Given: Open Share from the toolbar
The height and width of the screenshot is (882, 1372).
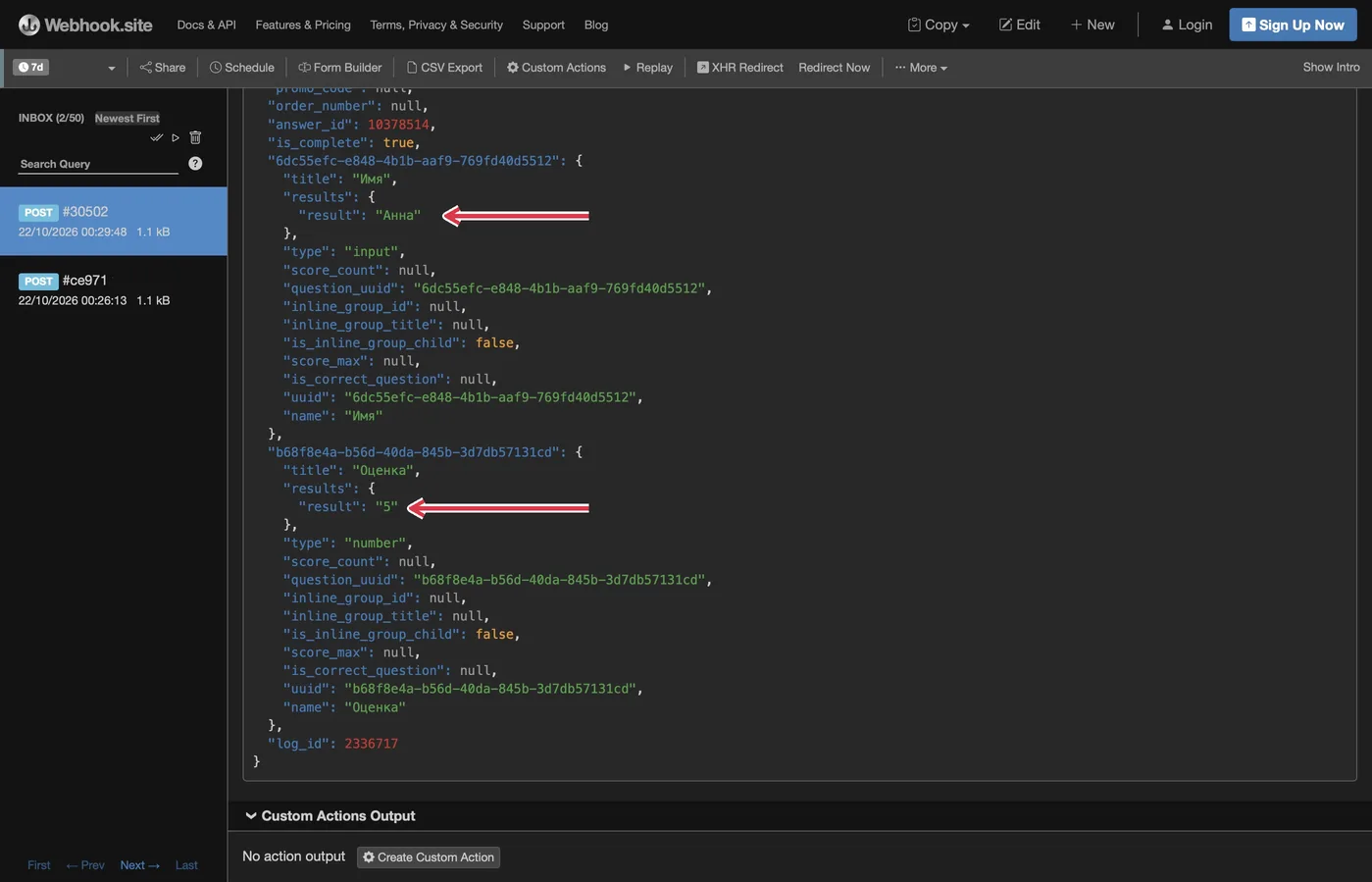Looking at the screenshot, I should (163, 68).
